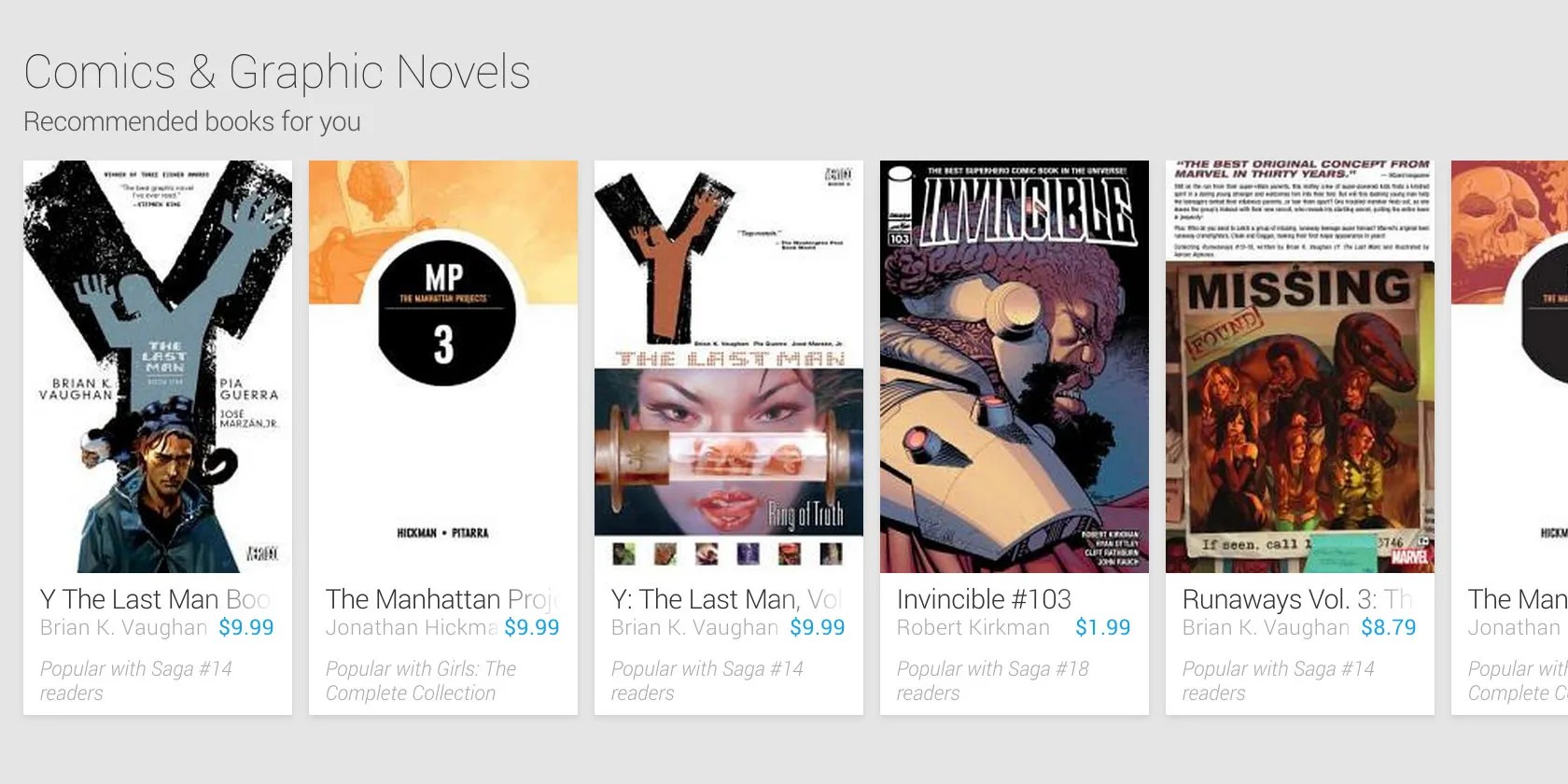The height and width of the screenshot is (784, 1568).
Task: Buy Invincible #103 for $1.99
Action: [x=1102, y=627]
